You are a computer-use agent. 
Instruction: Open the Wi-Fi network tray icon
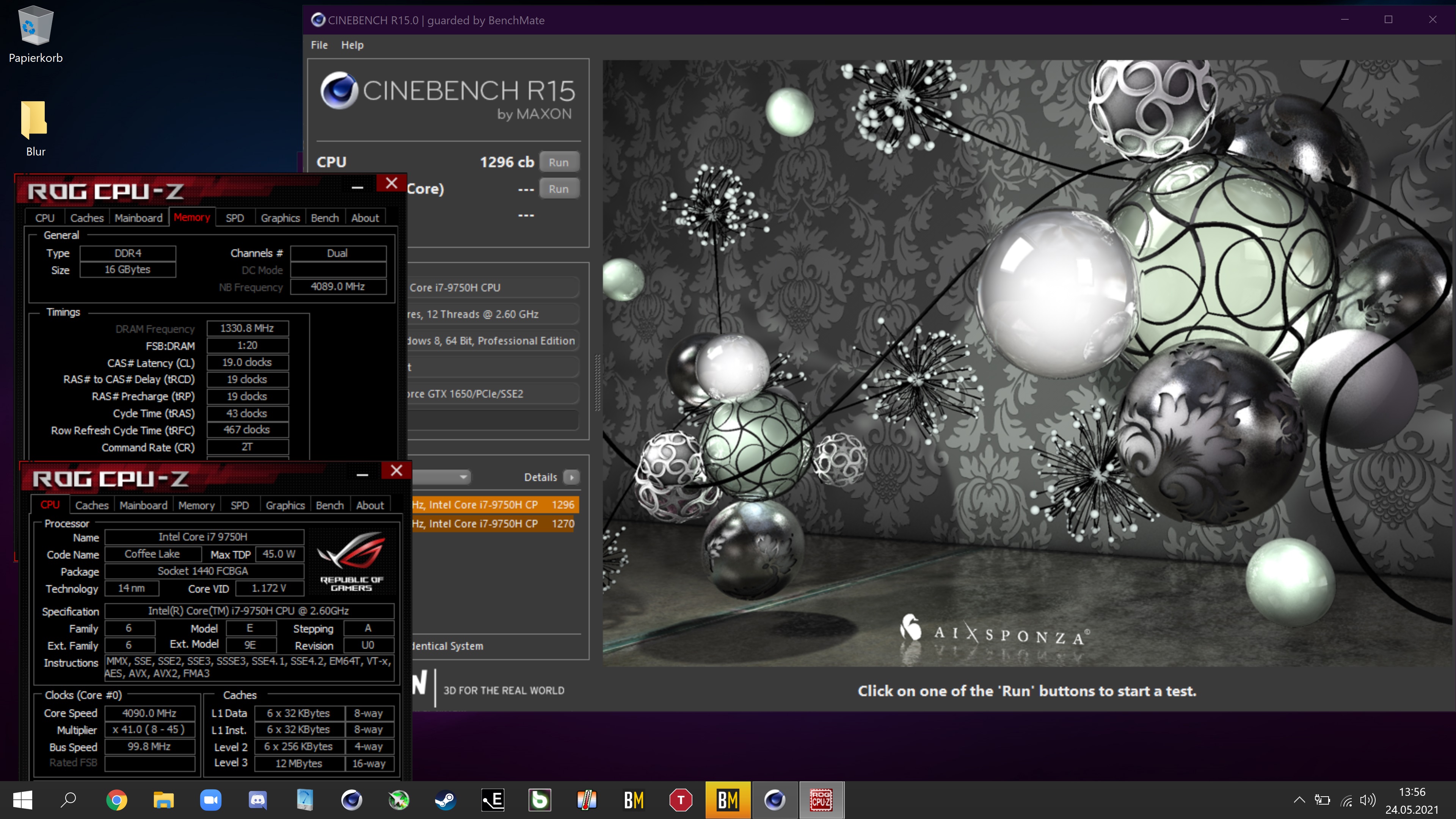coord(1346,800)
